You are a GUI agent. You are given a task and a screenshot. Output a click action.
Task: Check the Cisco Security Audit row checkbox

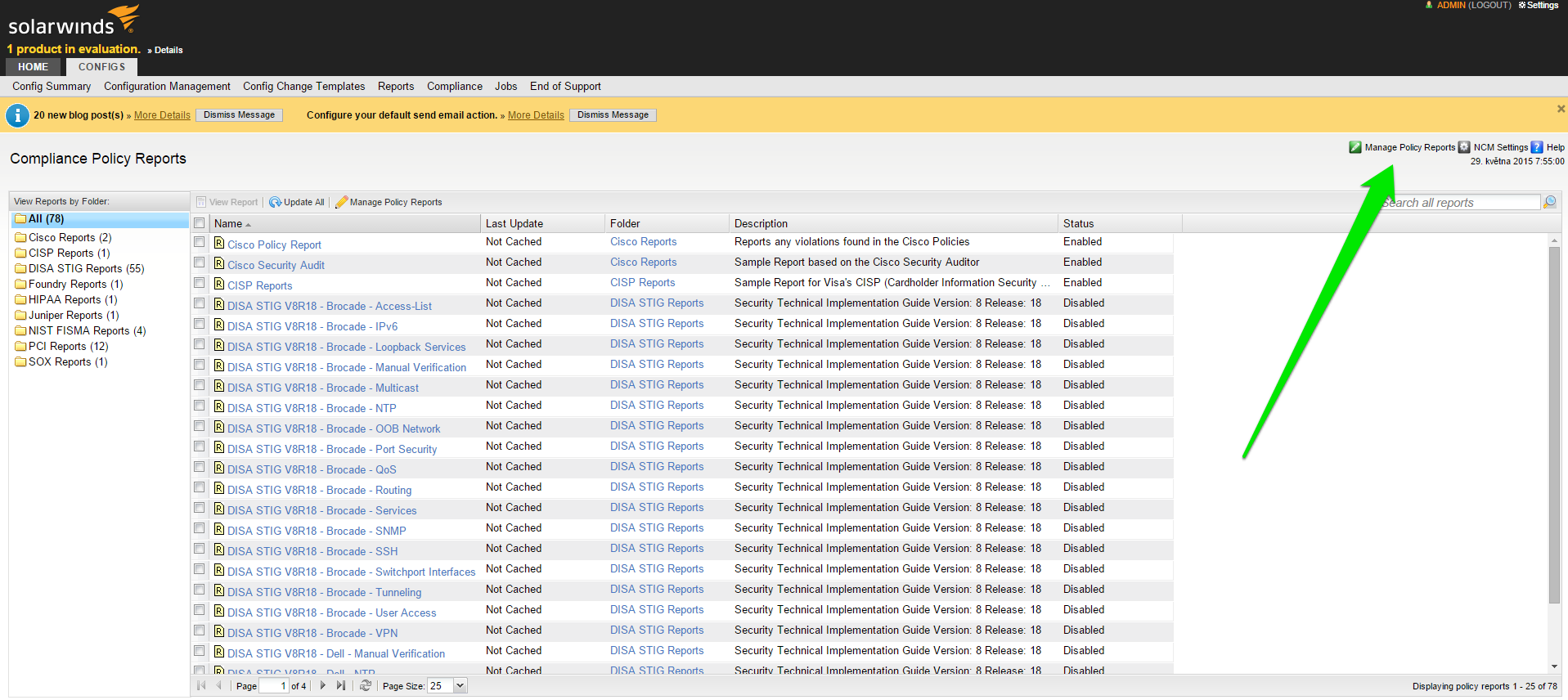click(x=199, y=262)
